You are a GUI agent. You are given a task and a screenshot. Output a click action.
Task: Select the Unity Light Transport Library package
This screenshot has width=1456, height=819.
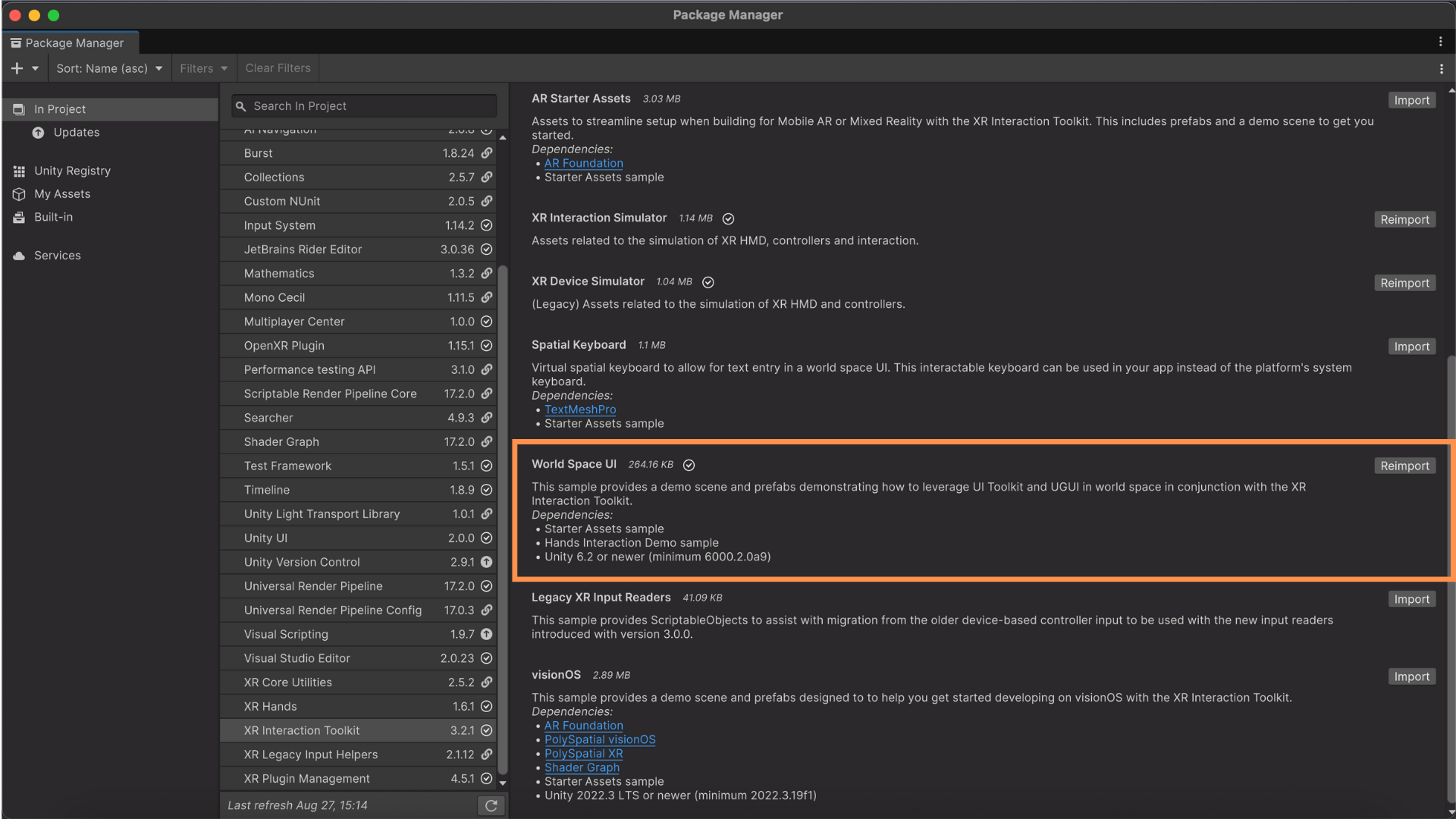(x=359, y=514)
